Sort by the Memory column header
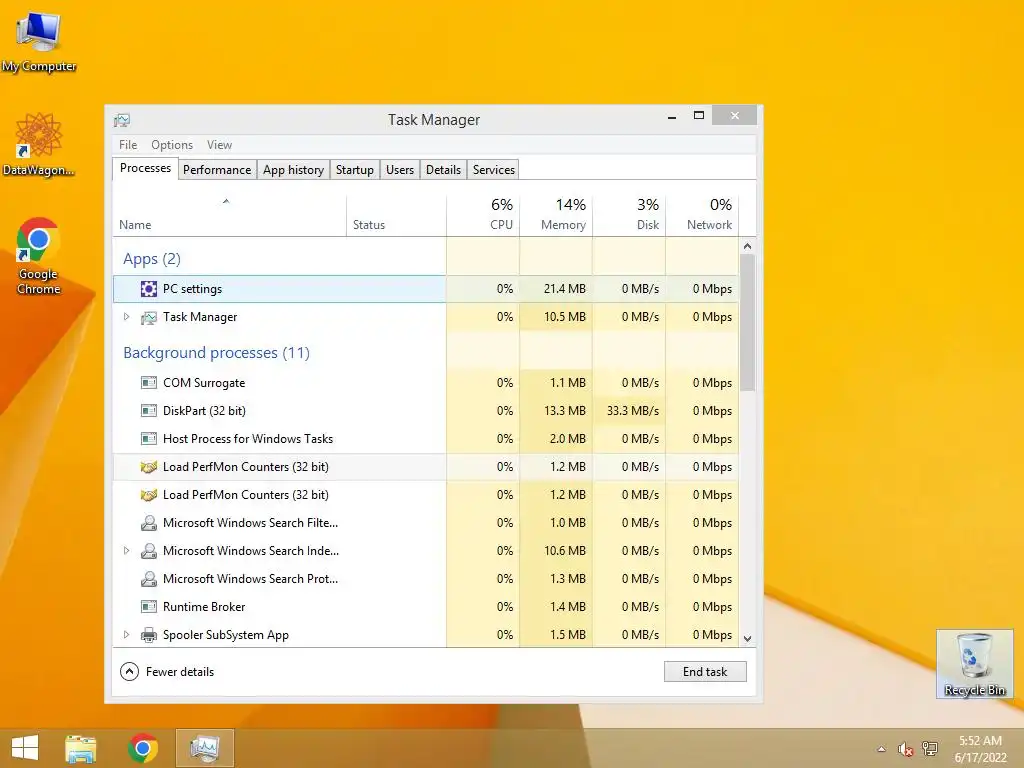This screenshot has width=1024, height=768. 556,216
